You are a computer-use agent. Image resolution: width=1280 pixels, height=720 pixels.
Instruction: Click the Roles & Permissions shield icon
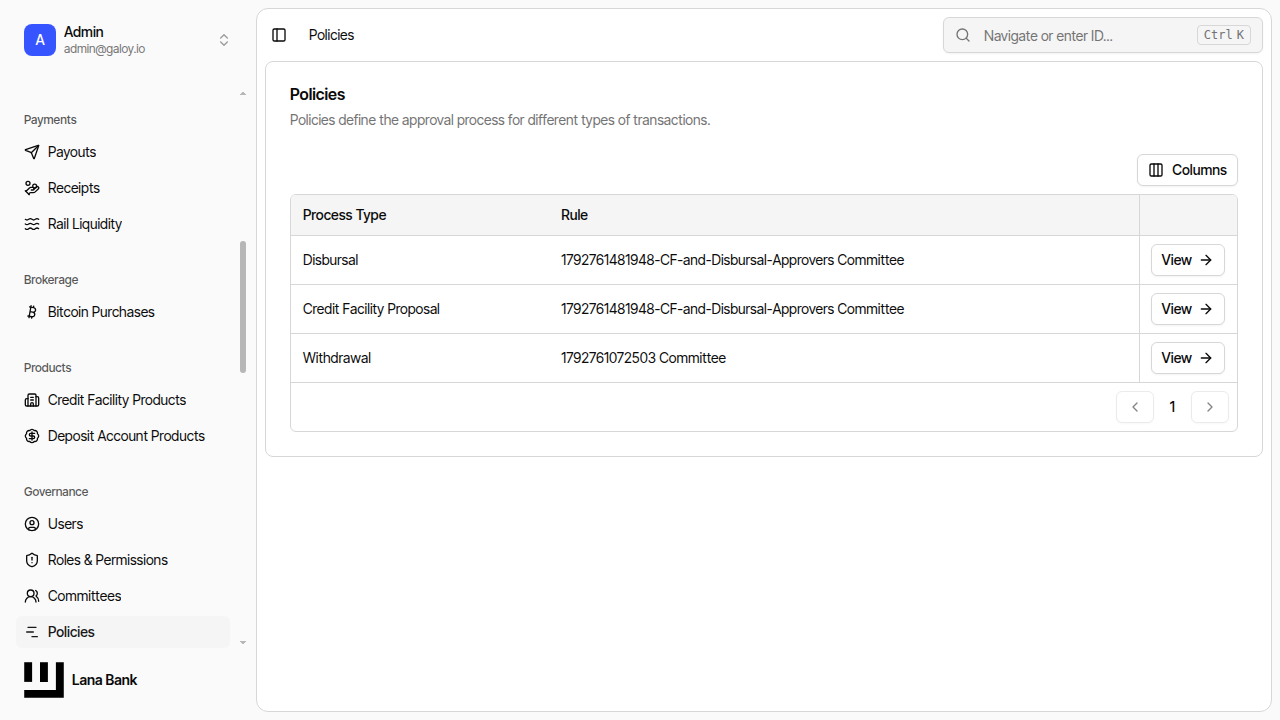click(32, 560)
